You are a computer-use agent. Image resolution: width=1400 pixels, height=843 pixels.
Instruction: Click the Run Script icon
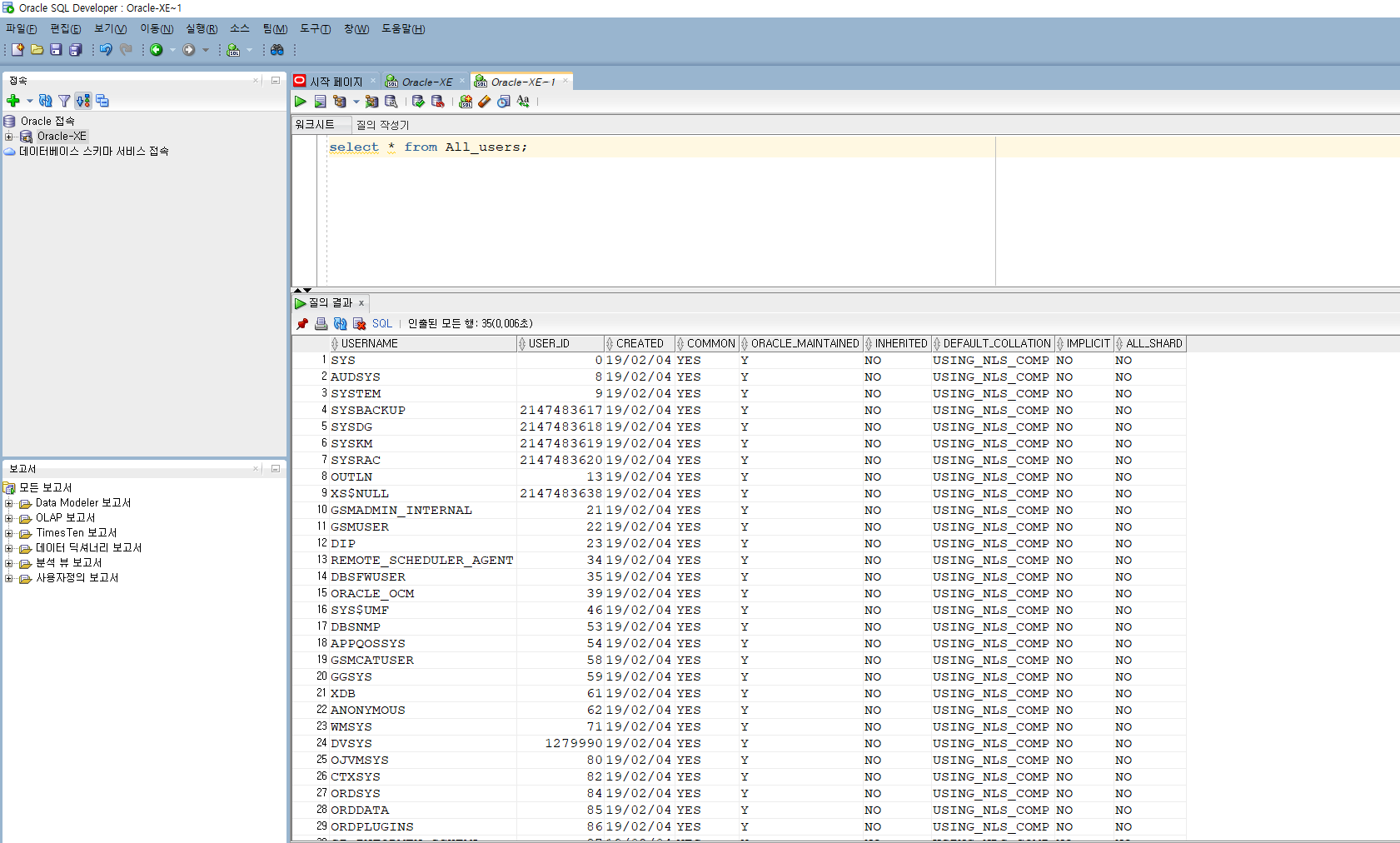320,102
